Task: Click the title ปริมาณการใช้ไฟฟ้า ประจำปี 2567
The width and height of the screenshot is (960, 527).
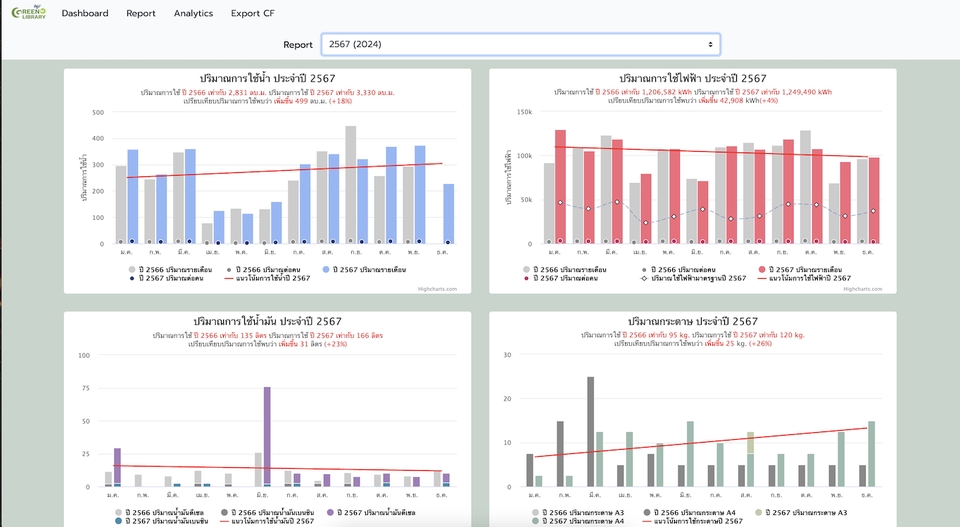Action: click(692, 78)
